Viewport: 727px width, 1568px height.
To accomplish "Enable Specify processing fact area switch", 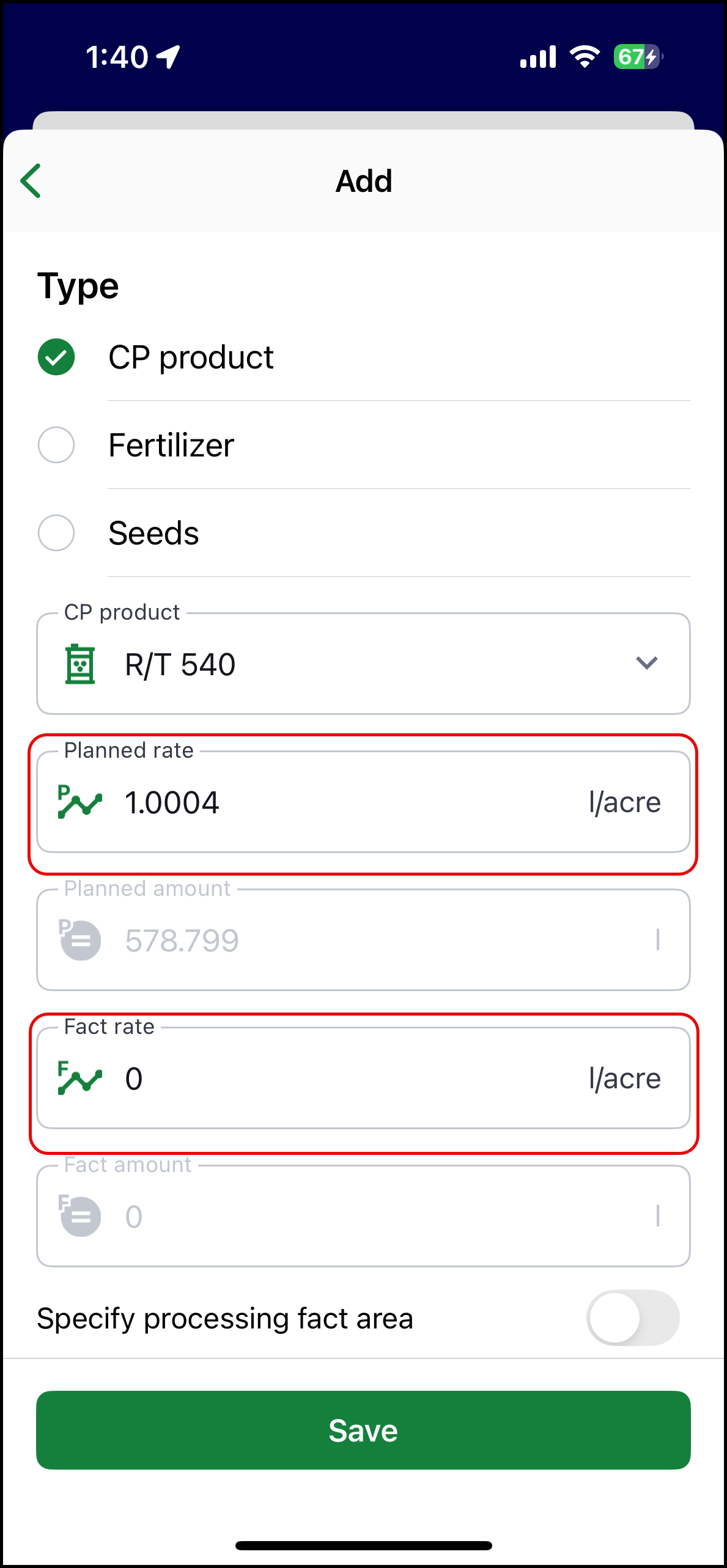I will click(x=632, y=1317).
